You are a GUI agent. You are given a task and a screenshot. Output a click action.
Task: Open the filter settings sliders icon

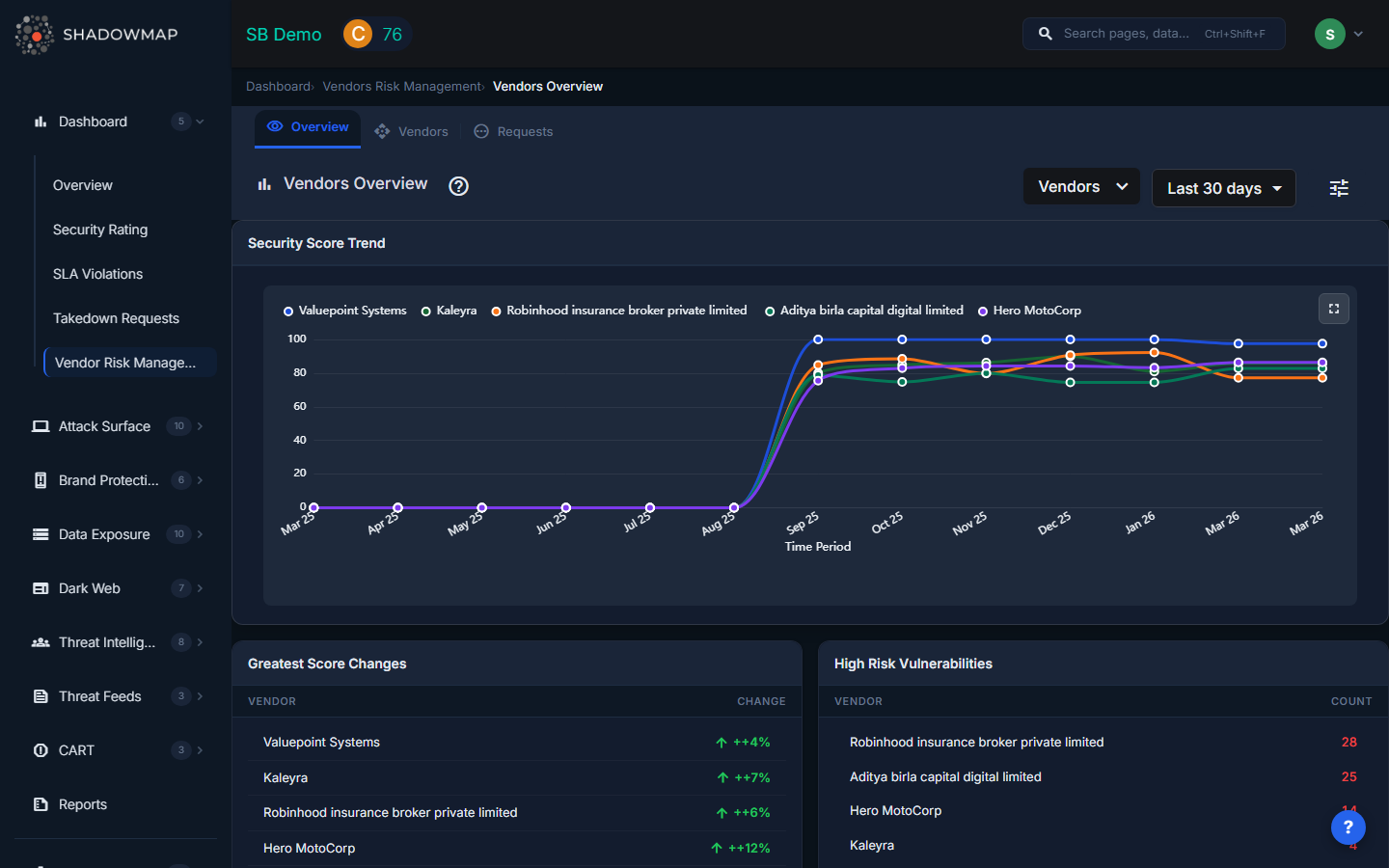[x=1339, y=188]
